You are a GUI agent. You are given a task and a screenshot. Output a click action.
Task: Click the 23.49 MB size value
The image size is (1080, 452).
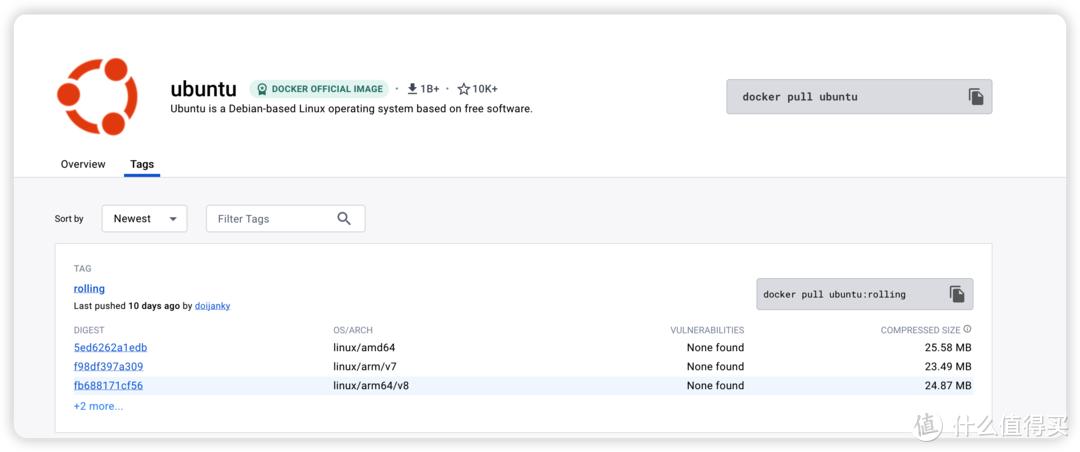pyautogui.click(x=948, y=367)
